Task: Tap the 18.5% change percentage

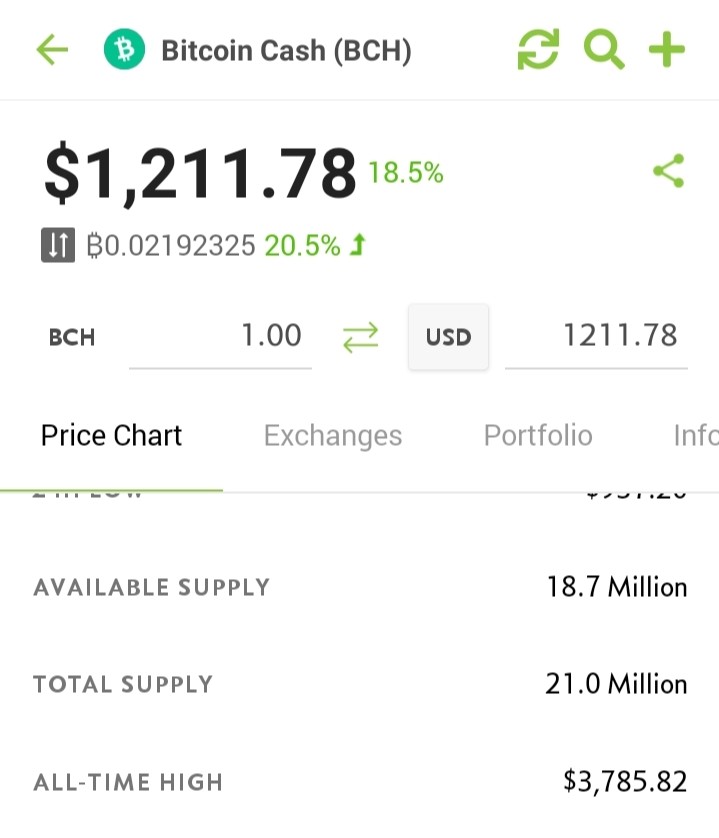Action: pyautogui.click(x=406, y=173)
